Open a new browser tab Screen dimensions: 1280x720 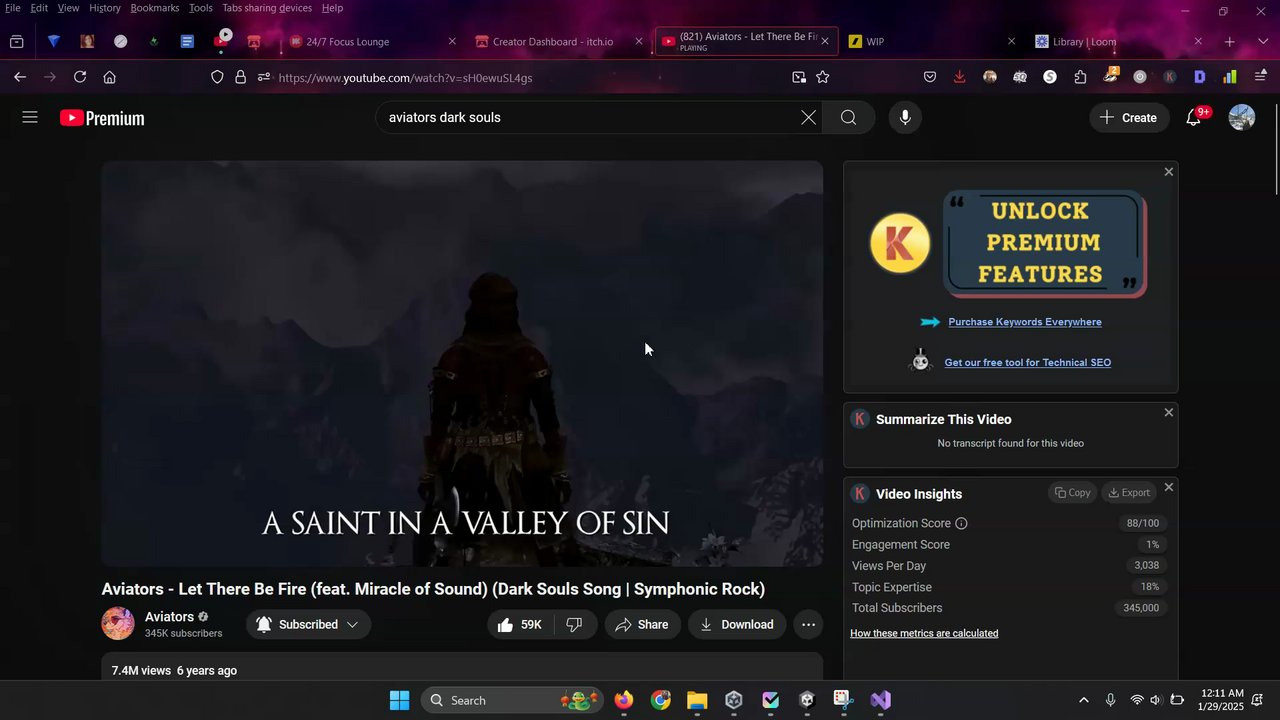[1230, 42]
